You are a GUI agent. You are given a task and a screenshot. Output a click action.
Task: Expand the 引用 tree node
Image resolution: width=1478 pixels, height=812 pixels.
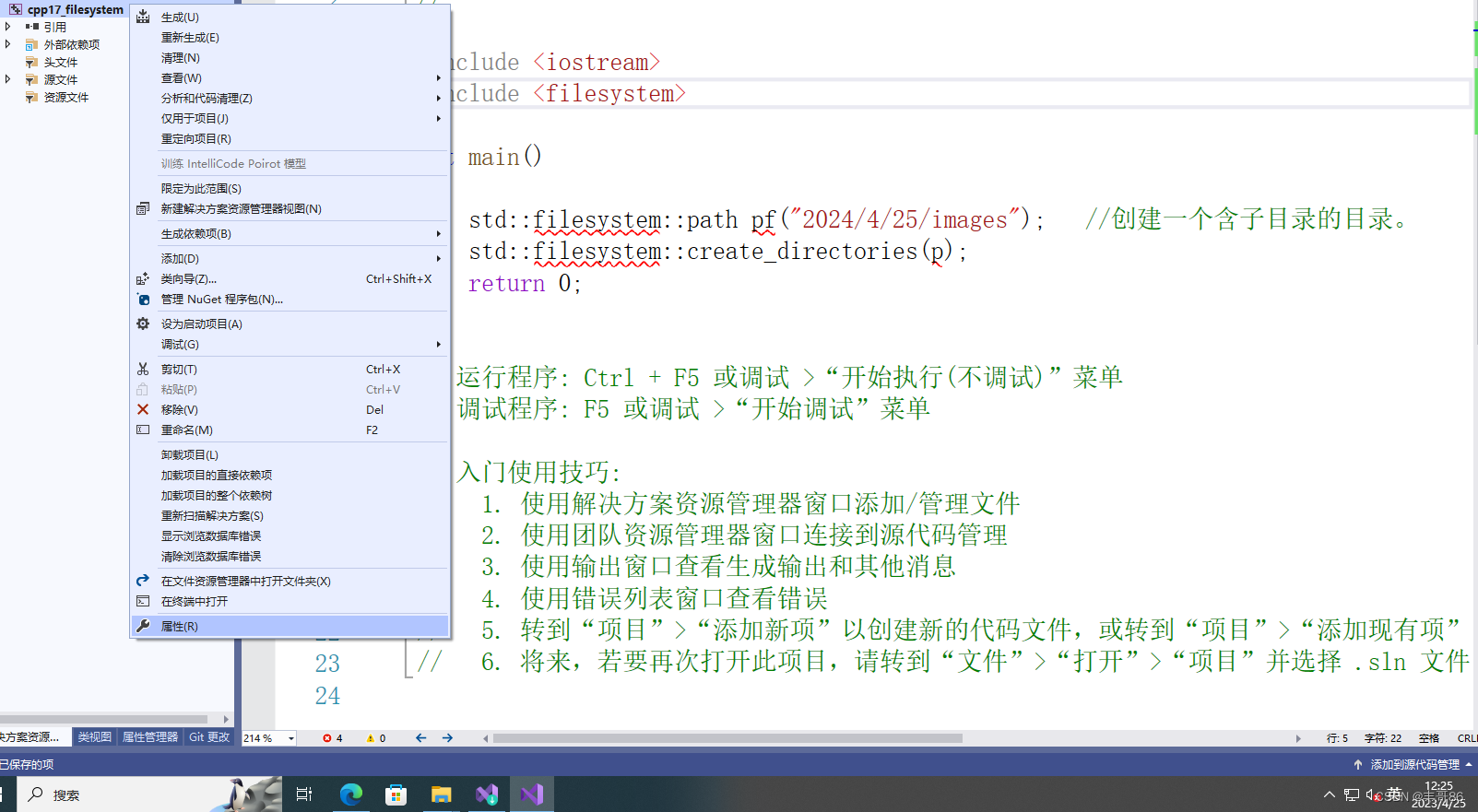click(x=8, y=27)
